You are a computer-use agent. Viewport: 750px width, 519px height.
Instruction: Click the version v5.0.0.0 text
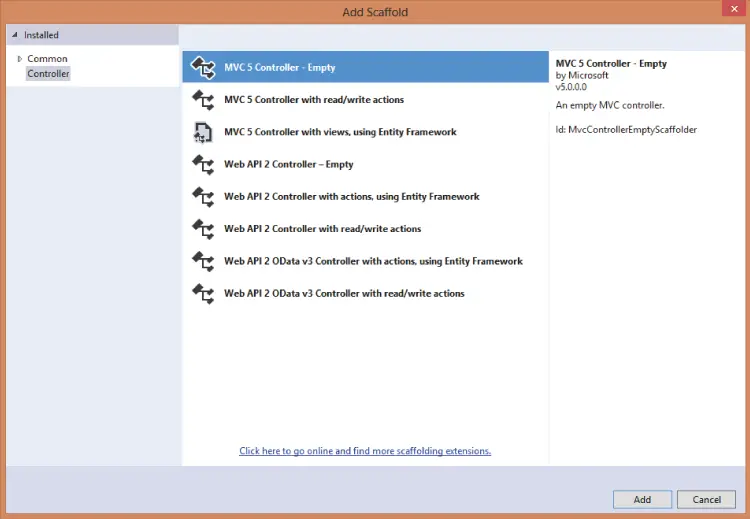tap(571, 87)
